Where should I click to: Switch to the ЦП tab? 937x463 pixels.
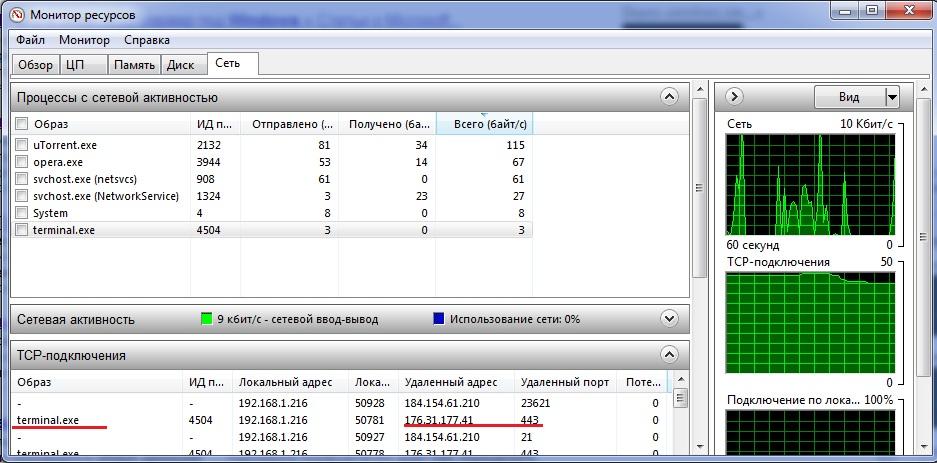(73, 65)
